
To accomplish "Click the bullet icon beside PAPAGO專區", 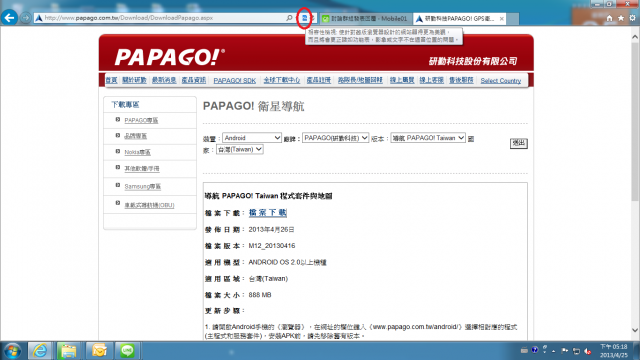I will [x=118, y=120].
